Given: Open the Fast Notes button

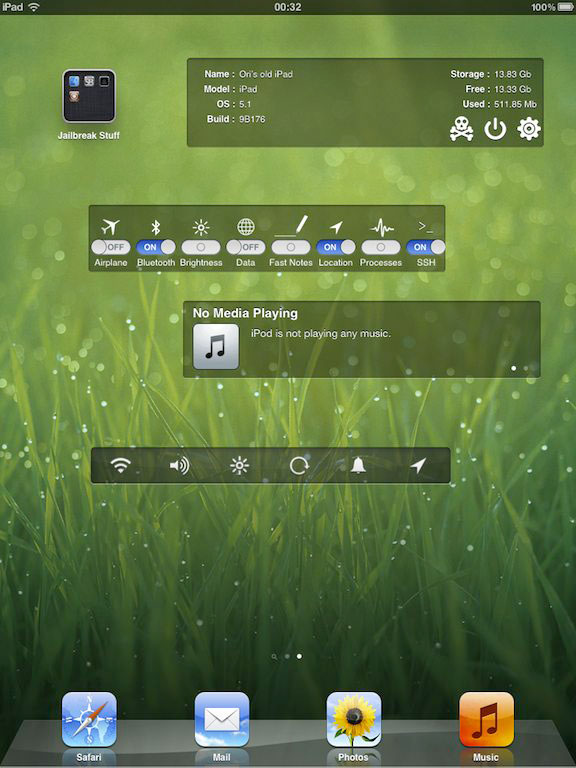Looking at the screenshot, I should pos(291,247).
